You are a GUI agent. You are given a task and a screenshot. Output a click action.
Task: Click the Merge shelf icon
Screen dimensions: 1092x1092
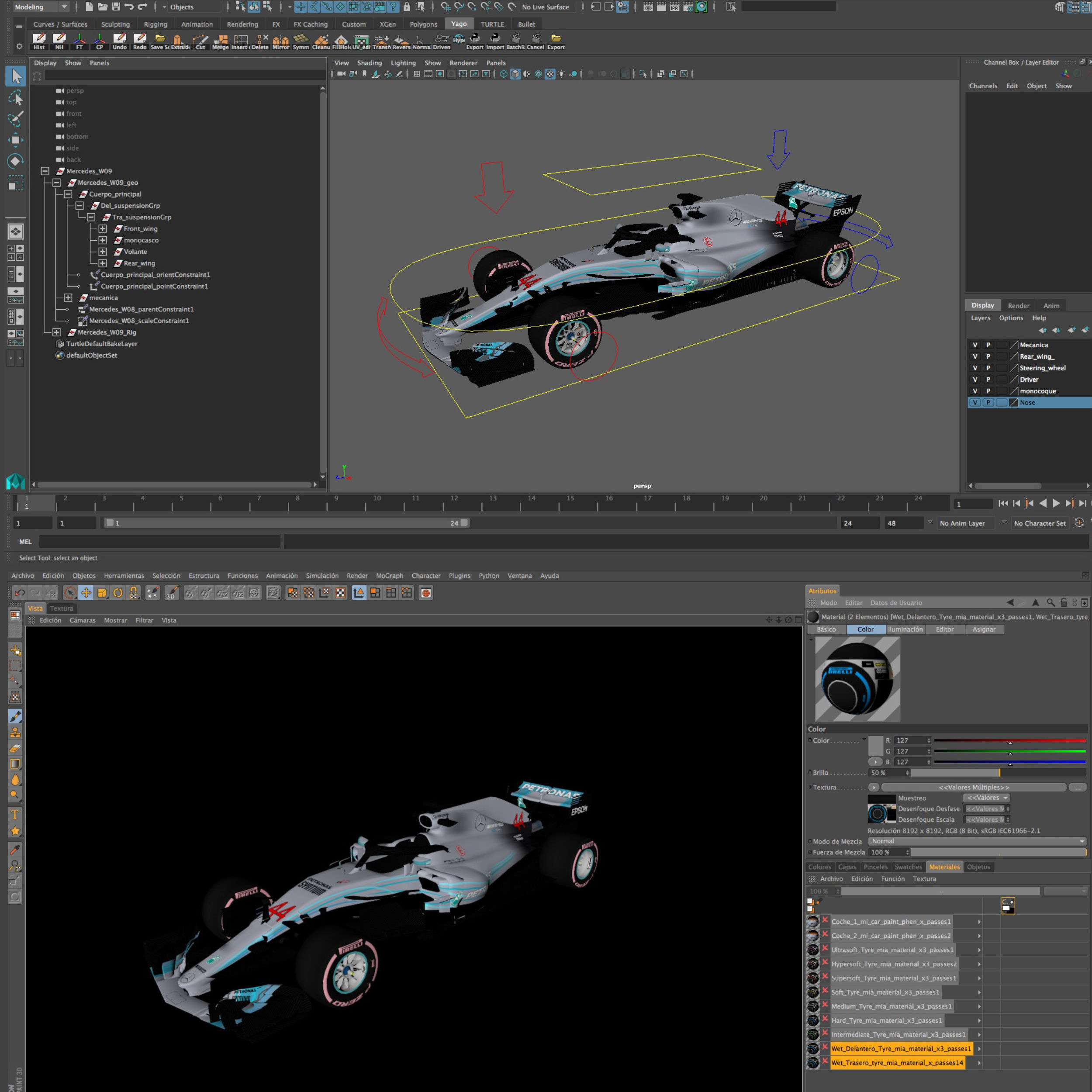click(221, 41)
